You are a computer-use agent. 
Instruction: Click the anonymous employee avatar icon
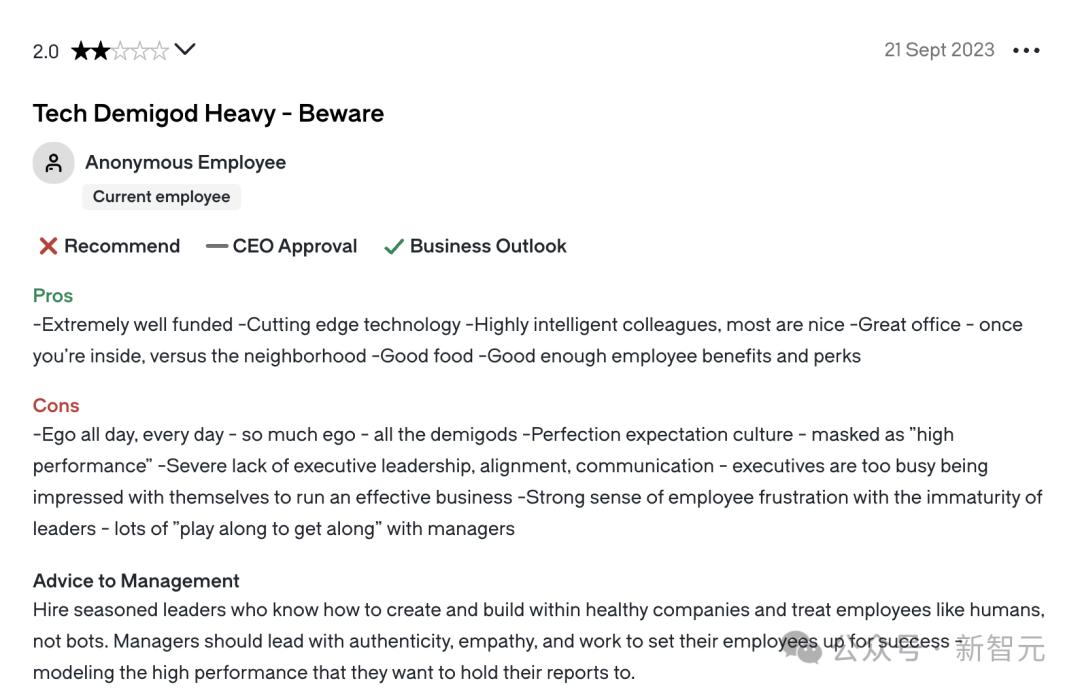pyautogui.click(x=53, y=163)
